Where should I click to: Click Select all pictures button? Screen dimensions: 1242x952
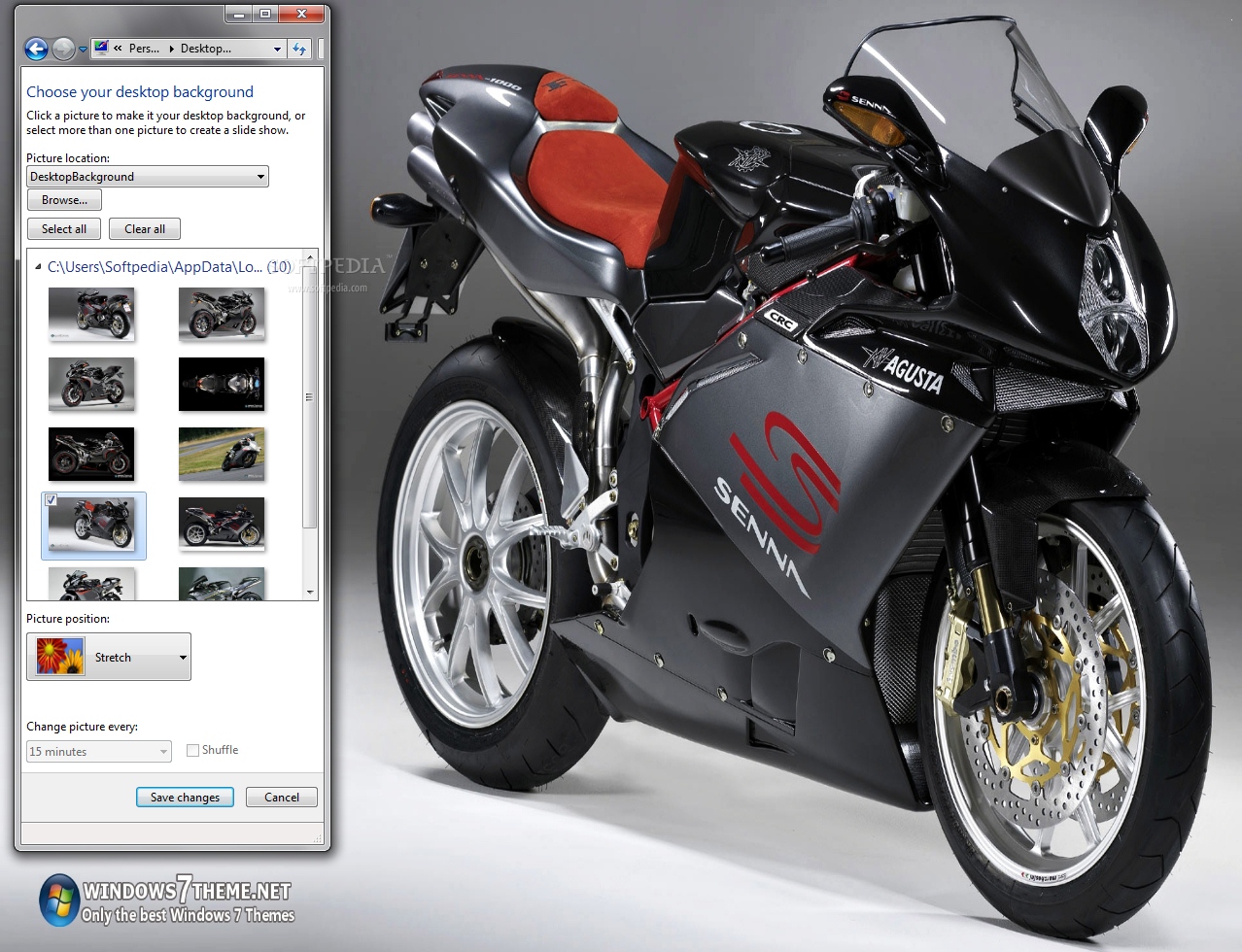pos(64,229)
